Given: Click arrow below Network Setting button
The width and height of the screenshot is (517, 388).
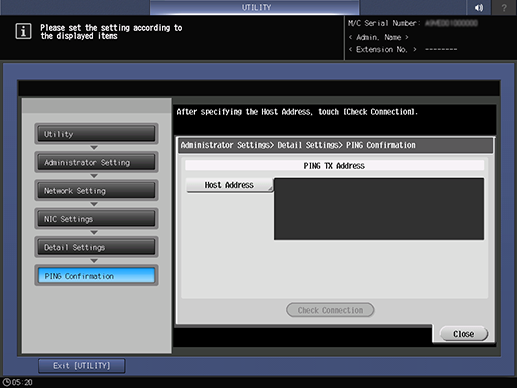Looking at the screenshot, I should [94, 204].
